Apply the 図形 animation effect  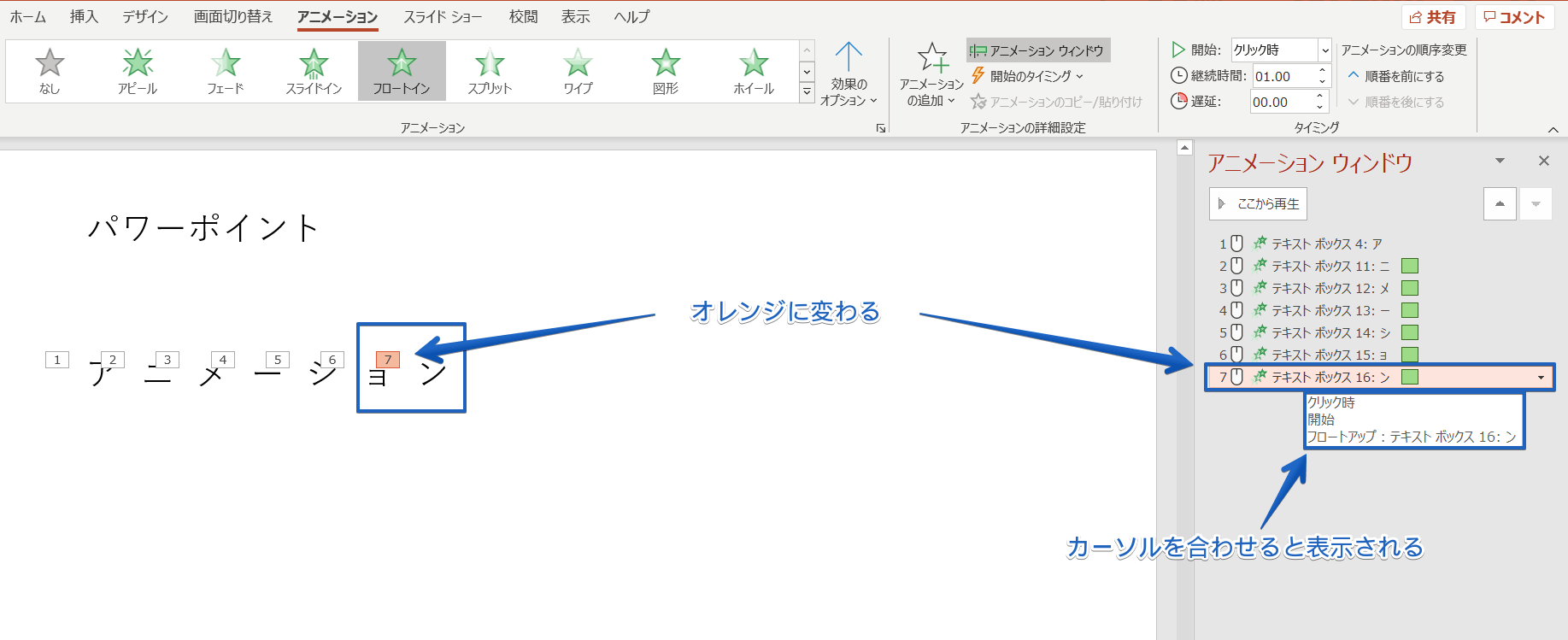(666, 71)
